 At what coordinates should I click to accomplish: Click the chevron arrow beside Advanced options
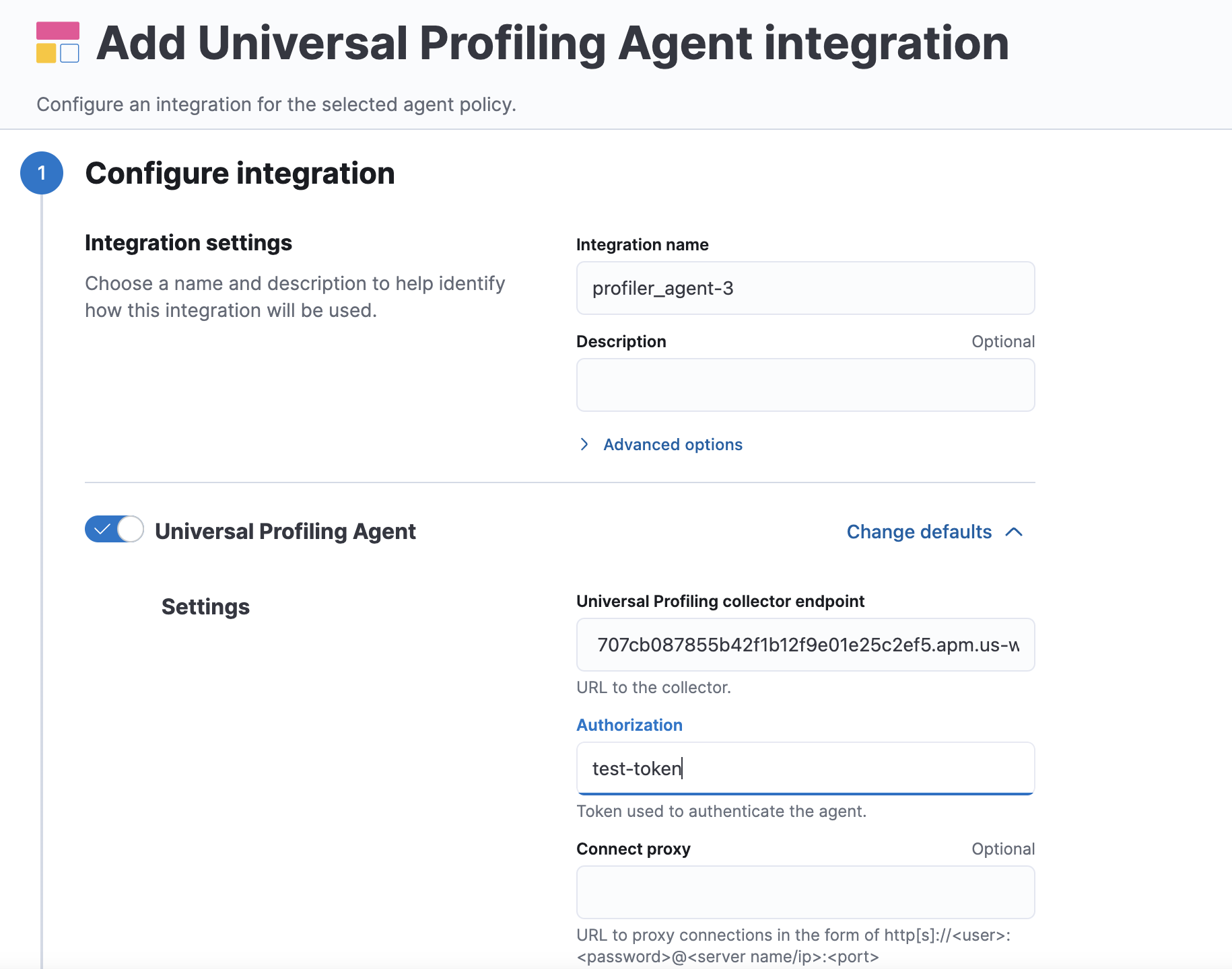pos(584,444)
